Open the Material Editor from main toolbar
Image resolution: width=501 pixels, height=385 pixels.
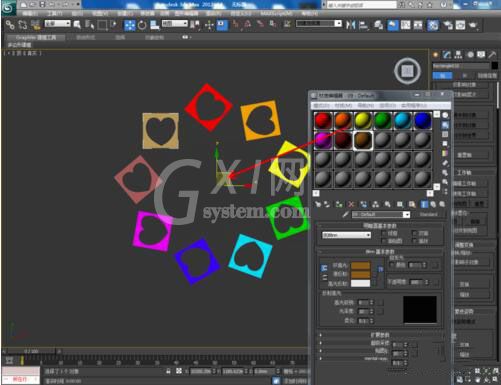tap(433, 25)
